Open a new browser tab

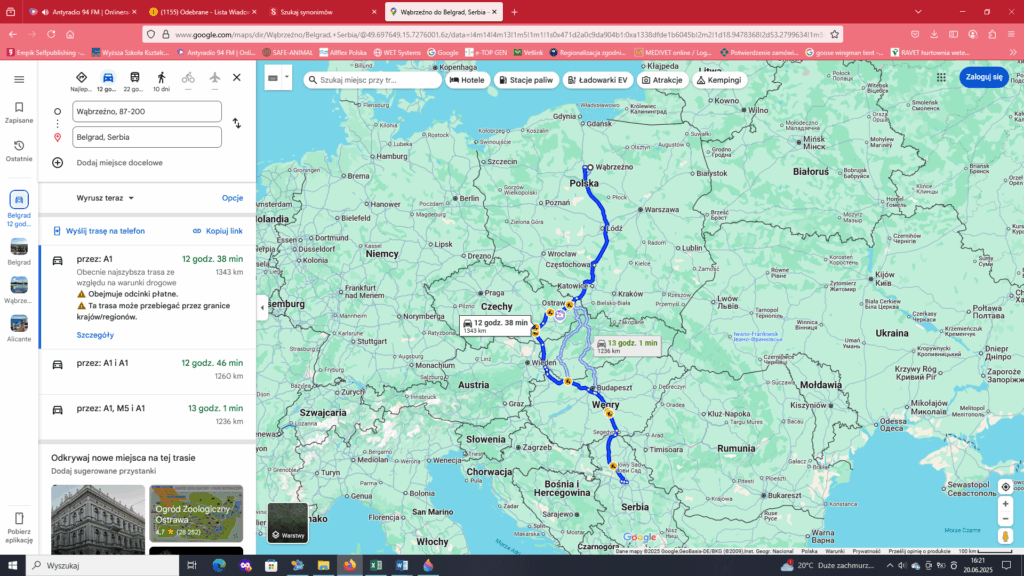pyautogui.click(x=515, y=12)
